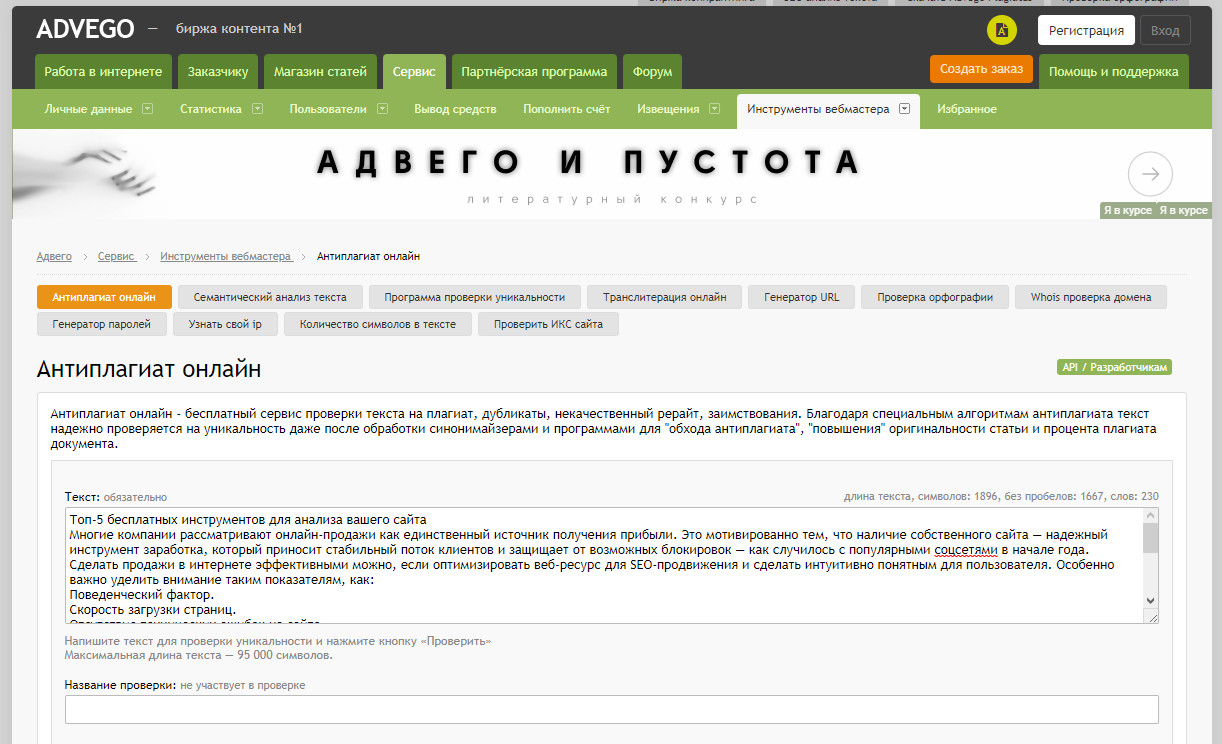Open the Помощь и поддержка tab
1222x744 pixels.
(x=1114, y=72)
